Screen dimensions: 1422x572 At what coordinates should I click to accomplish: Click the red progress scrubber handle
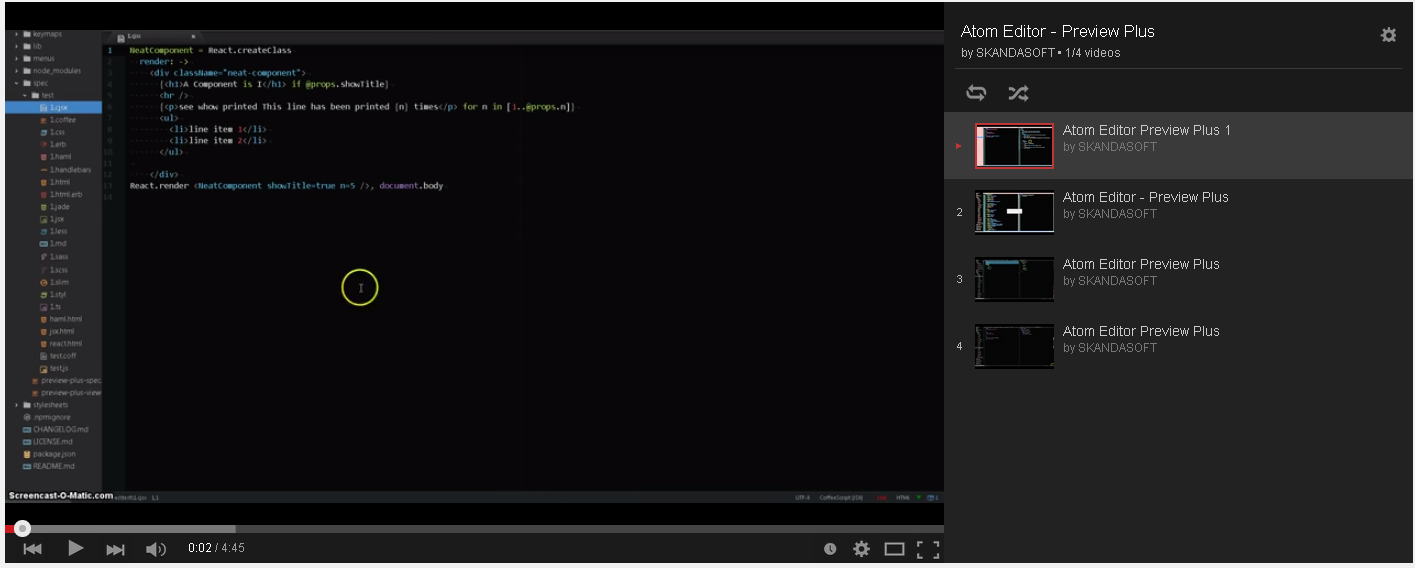22,529
